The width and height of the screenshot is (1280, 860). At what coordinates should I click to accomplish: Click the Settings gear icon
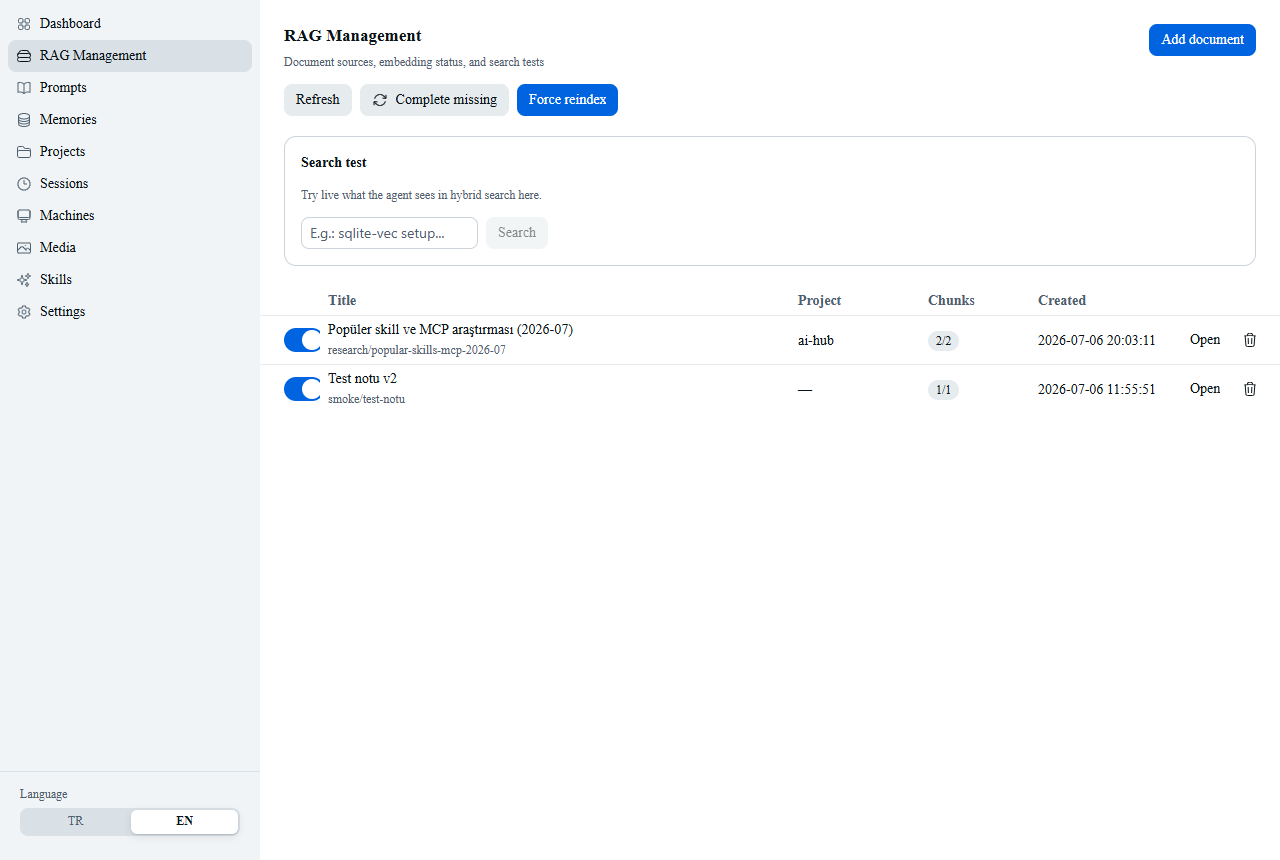(x=24, y=312)
